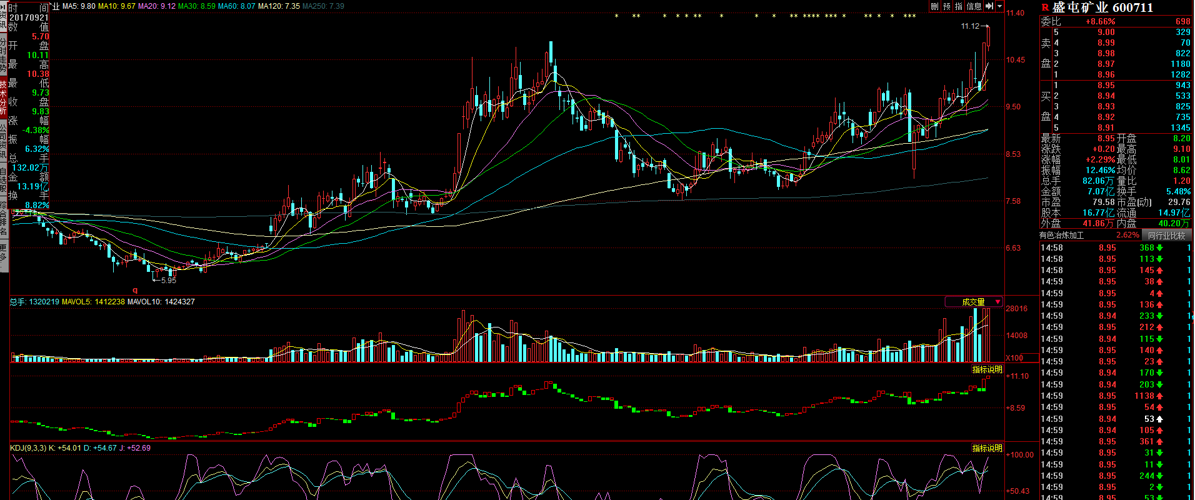1195x500 pixels.
Task: Click the 指标说明 button above the KDJ panel
Action: [987, 447]
